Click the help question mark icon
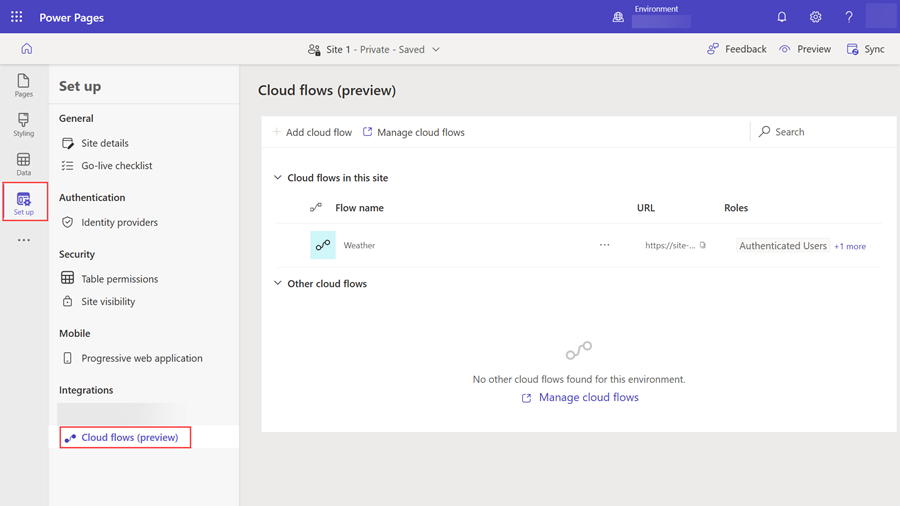The height and width of the screenshot is (506, 900). point(848,17)
